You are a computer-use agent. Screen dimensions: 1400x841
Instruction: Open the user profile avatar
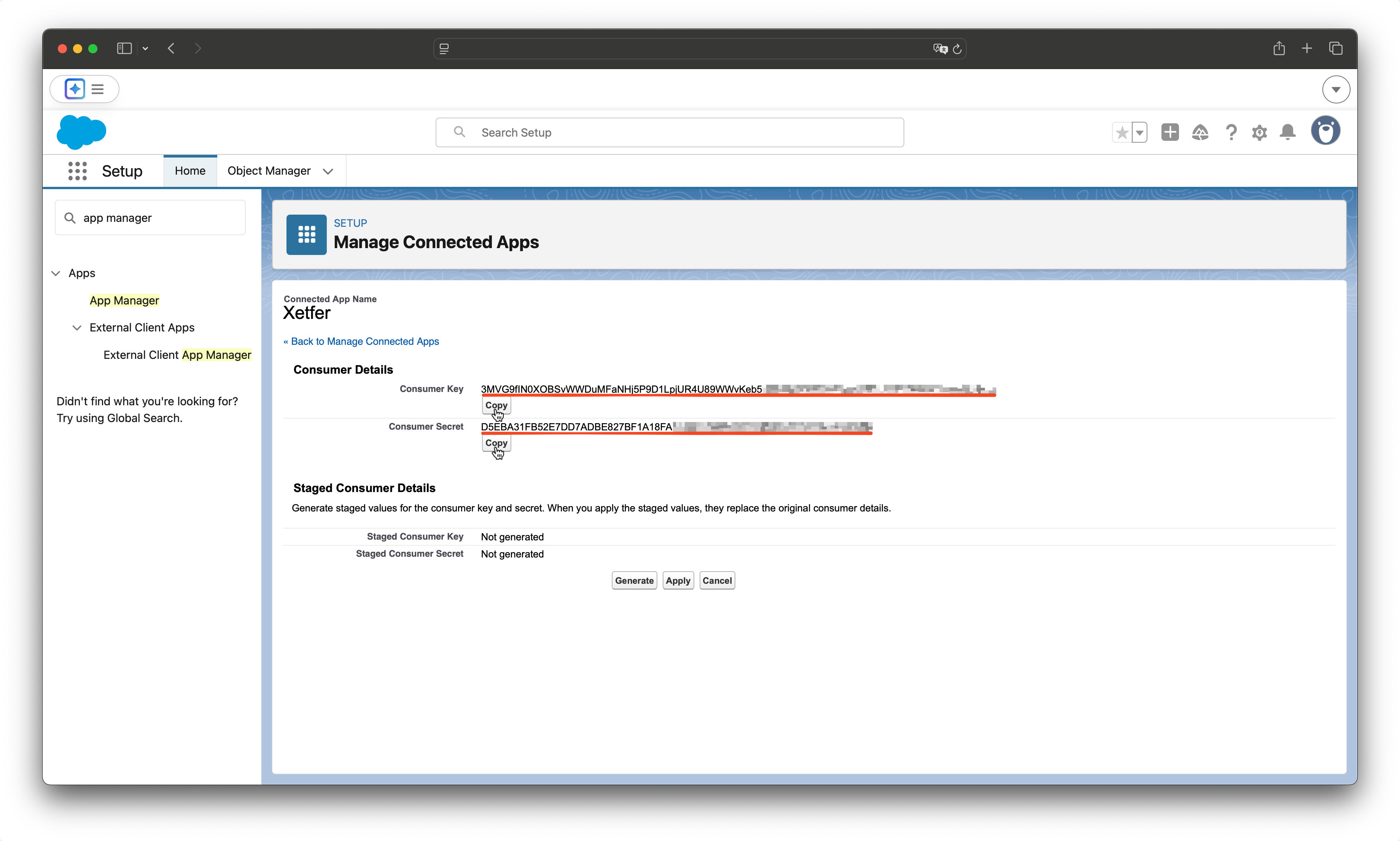(x=1325, y=131)
